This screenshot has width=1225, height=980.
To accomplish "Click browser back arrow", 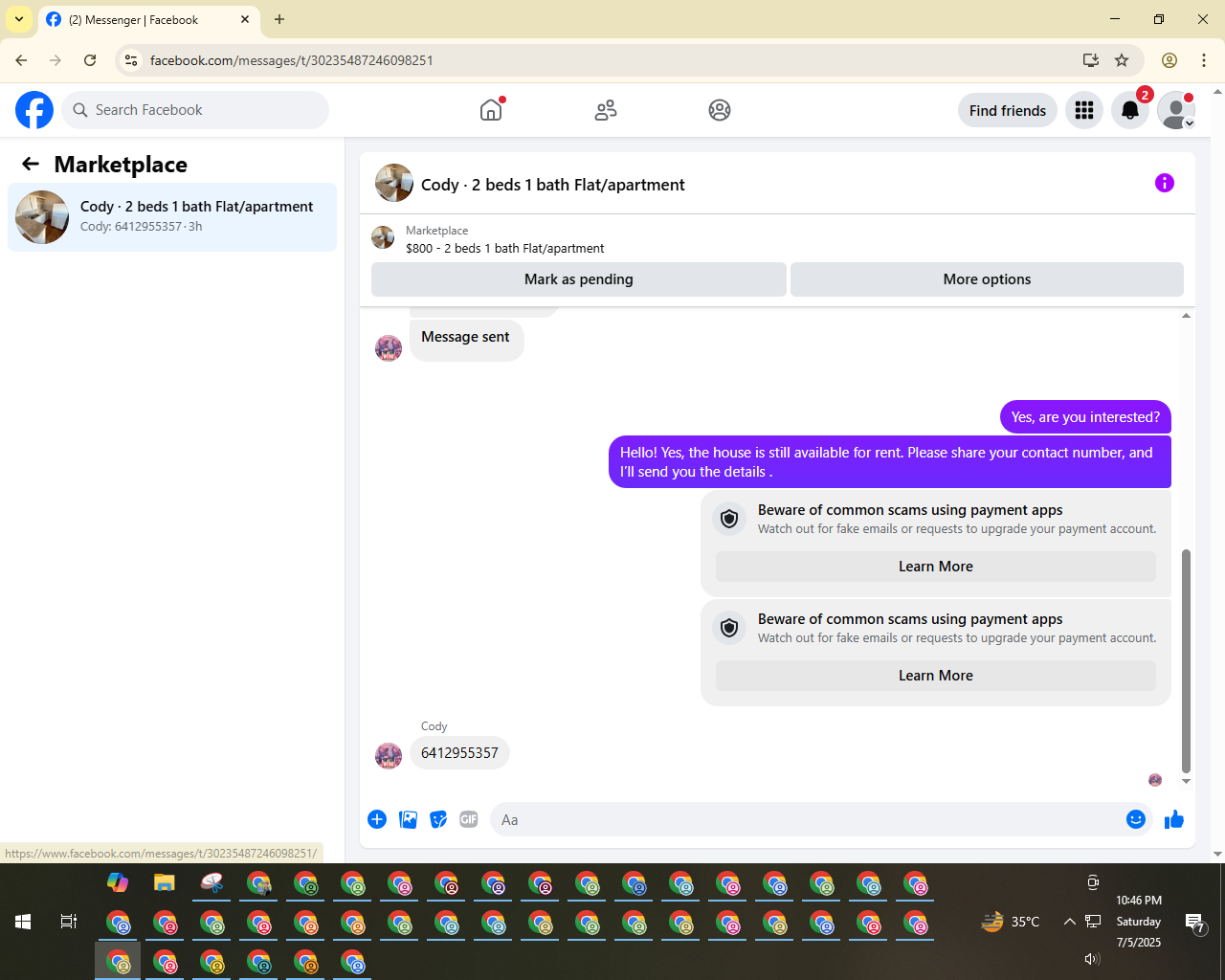I will click(21, 60).
